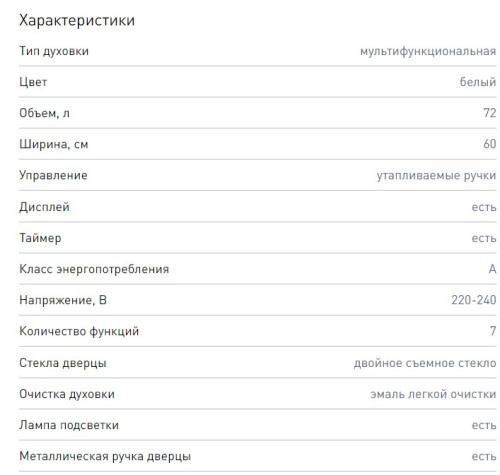500x475 pixels.
Task: Select the белый color value
Action: (478, 82)
